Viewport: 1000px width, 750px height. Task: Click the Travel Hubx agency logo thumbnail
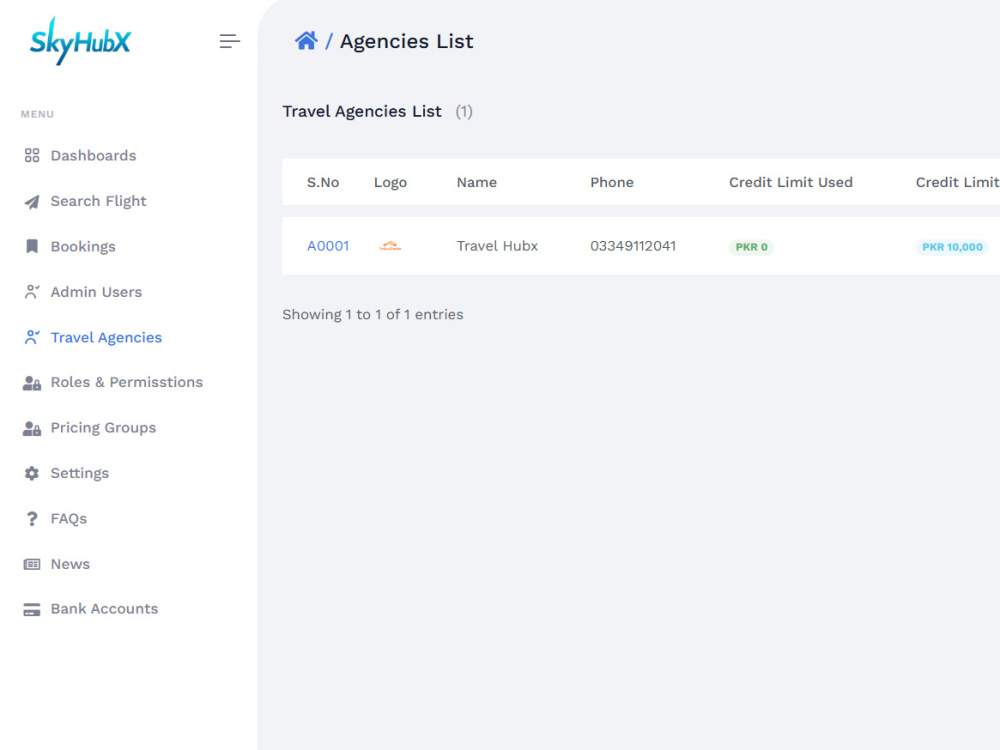point(390,246)
